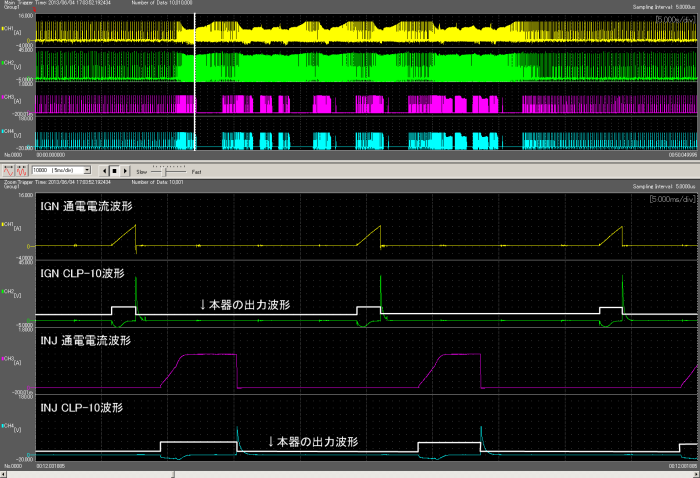Click the Main Trigger Time header text
The image size is (700, 478).
[x=58, y=3]
